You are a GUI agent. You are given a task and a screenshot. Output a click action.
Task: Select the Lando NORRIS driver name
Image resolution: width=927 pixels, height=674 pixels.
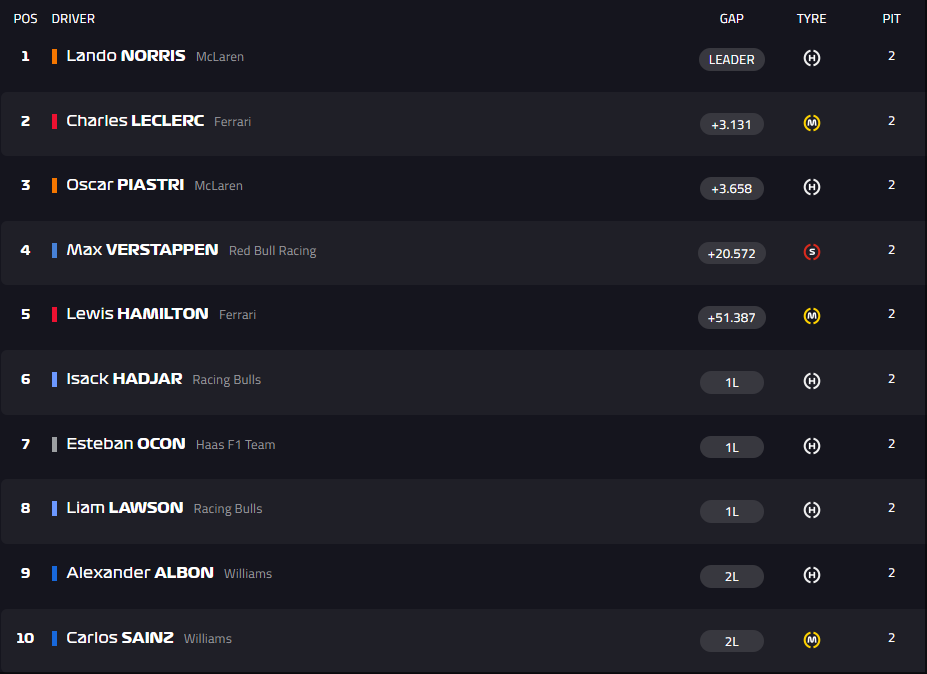pyautogui.click(x=126, y=56)
